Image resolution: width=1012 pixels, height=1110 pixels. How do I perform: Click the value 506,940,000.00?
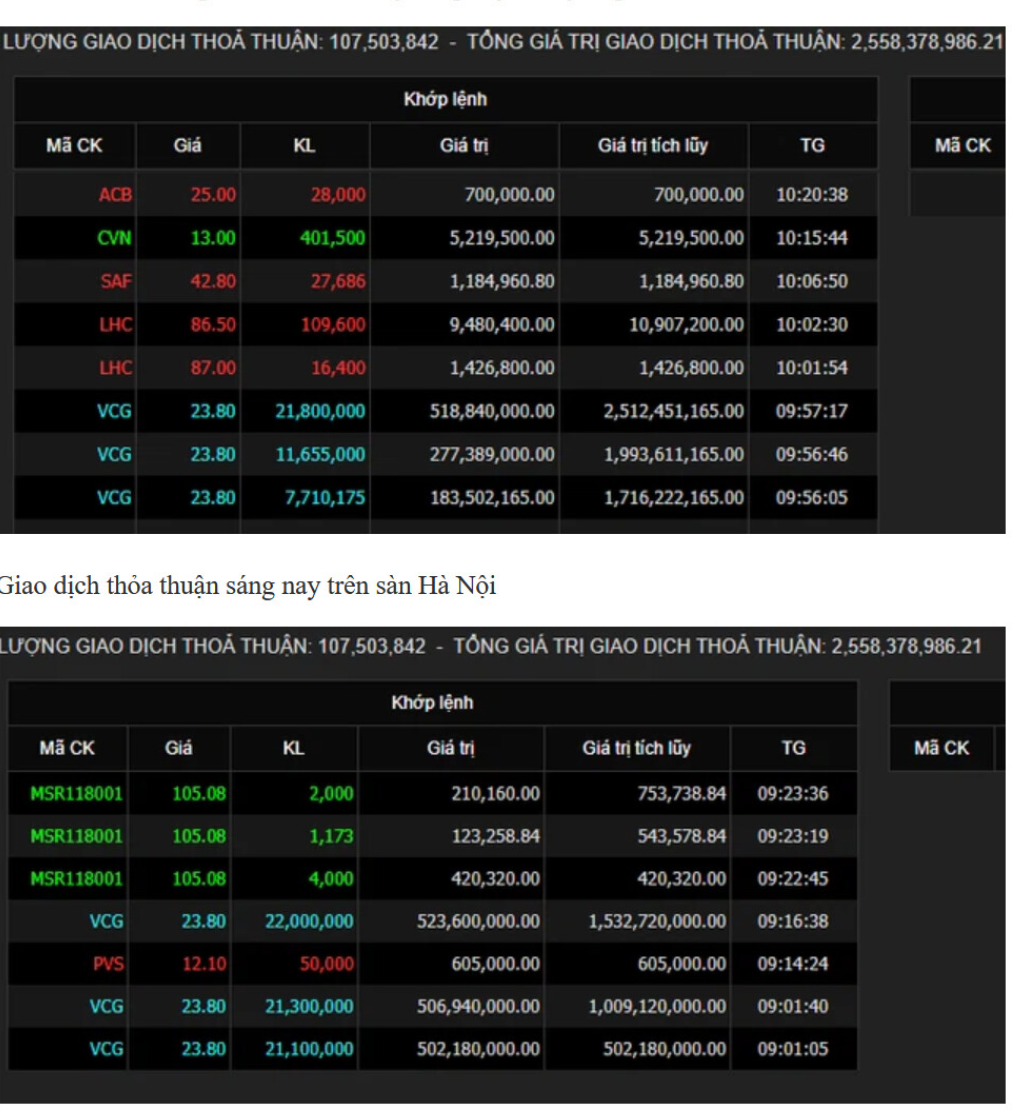478,1006
